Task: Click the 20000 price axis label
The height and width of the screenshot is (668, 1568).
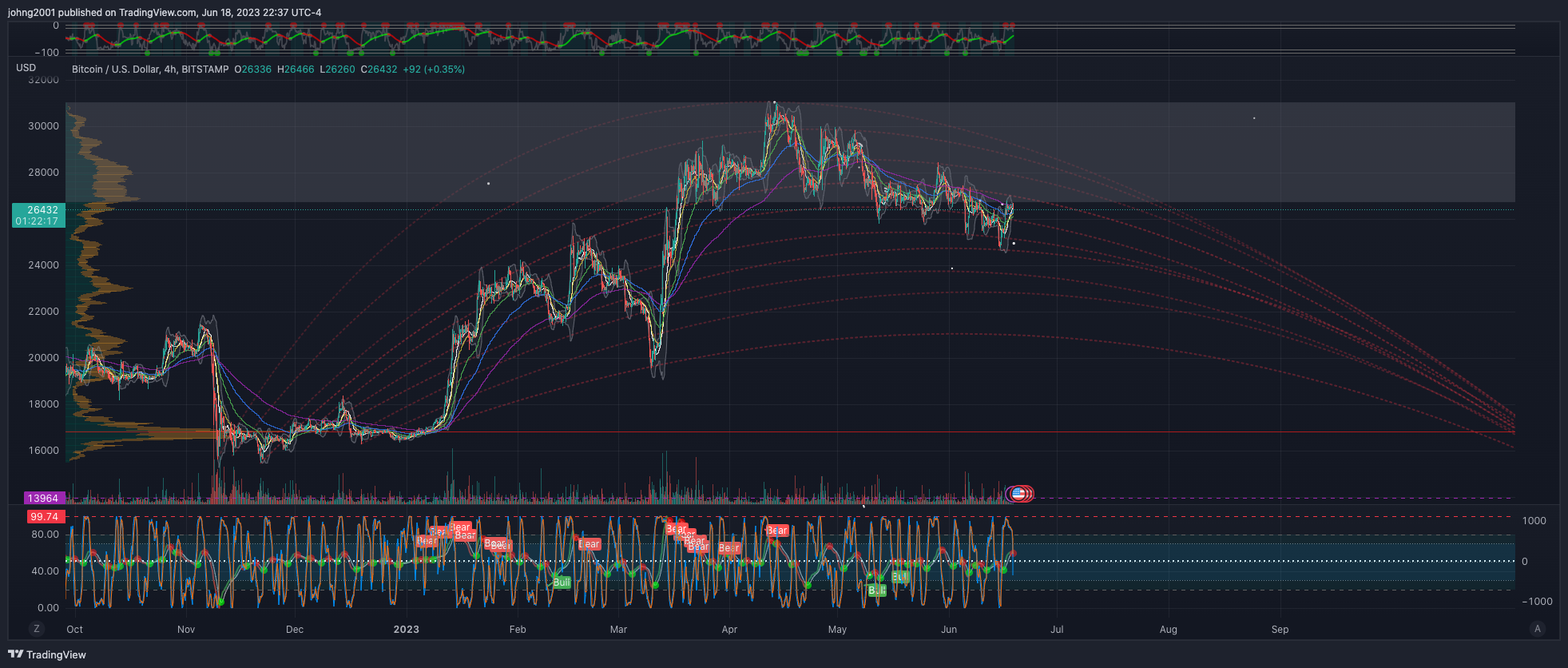Action: (44, 358)
